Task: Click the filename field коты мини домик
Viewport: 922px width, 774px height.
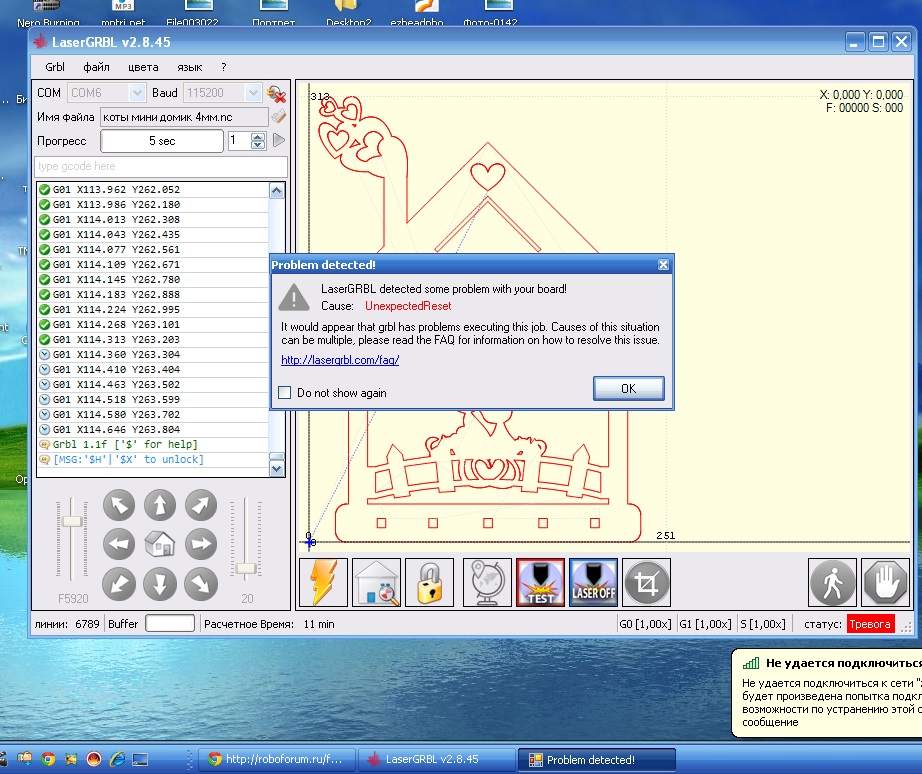Action: [x=184, y=117]
